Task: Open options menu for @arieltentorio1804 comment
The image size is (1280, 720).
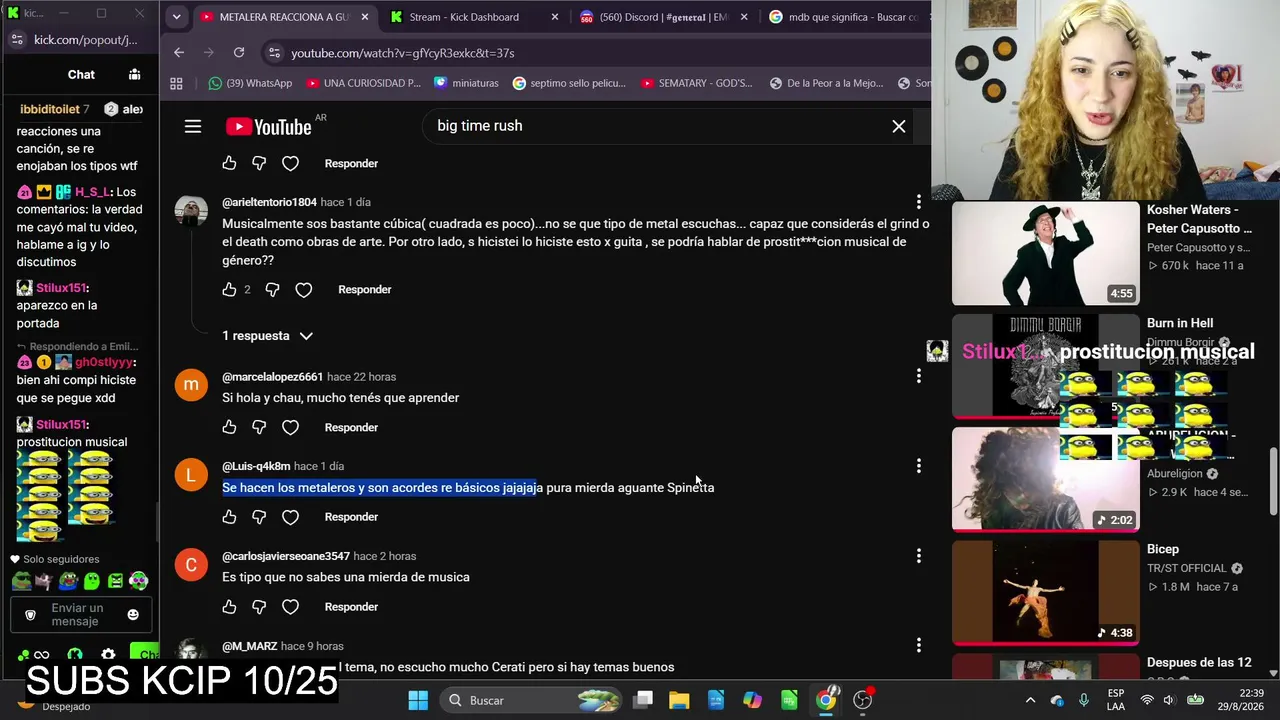Action: [918, 203]
